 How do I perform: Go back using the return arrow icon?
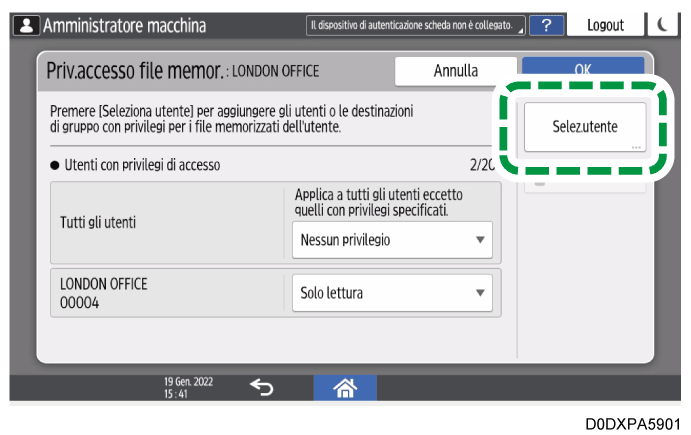click(262, 388)
